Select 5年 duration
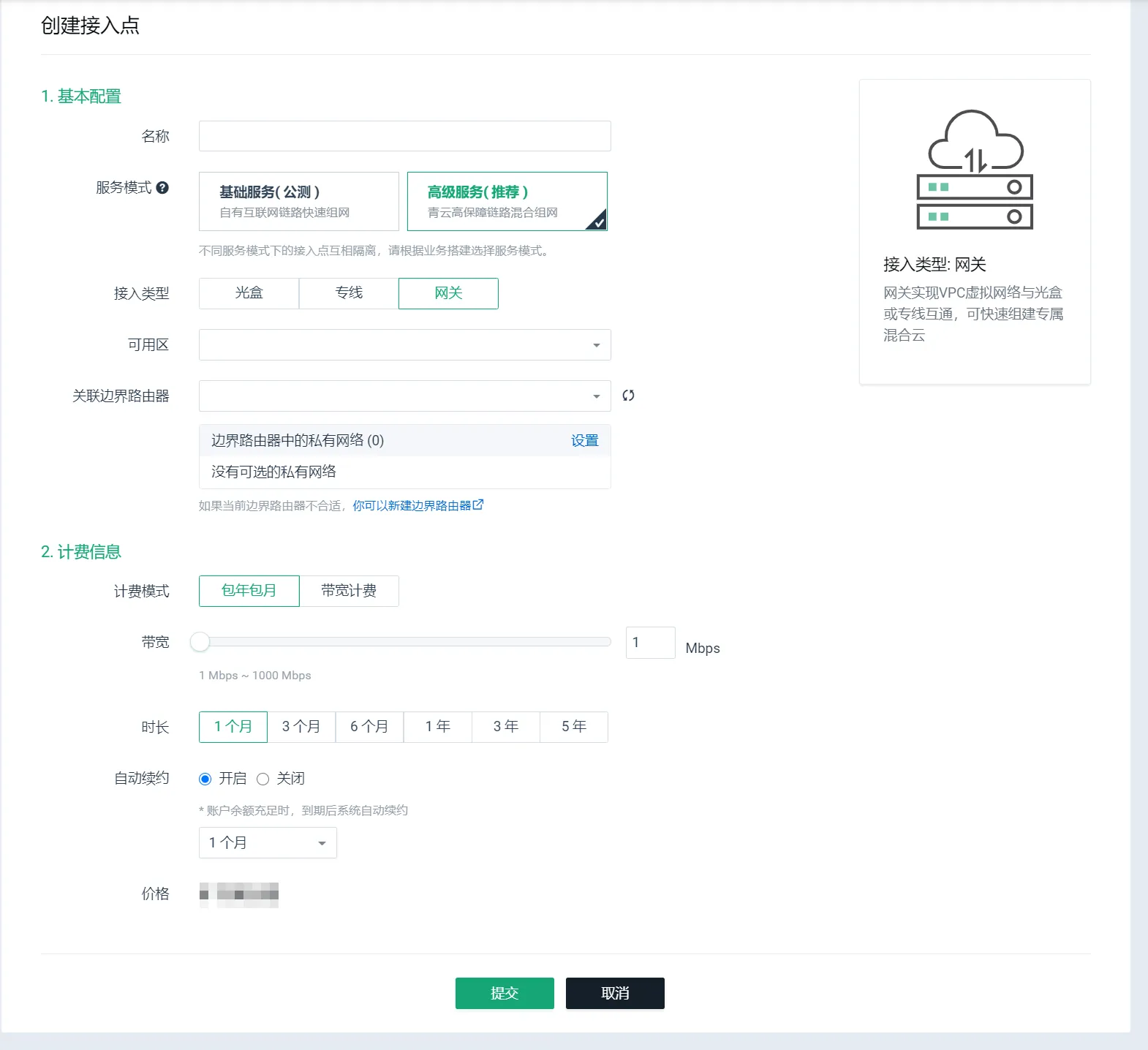The height and width of the screenshot is (1050, 1148). 573,727
